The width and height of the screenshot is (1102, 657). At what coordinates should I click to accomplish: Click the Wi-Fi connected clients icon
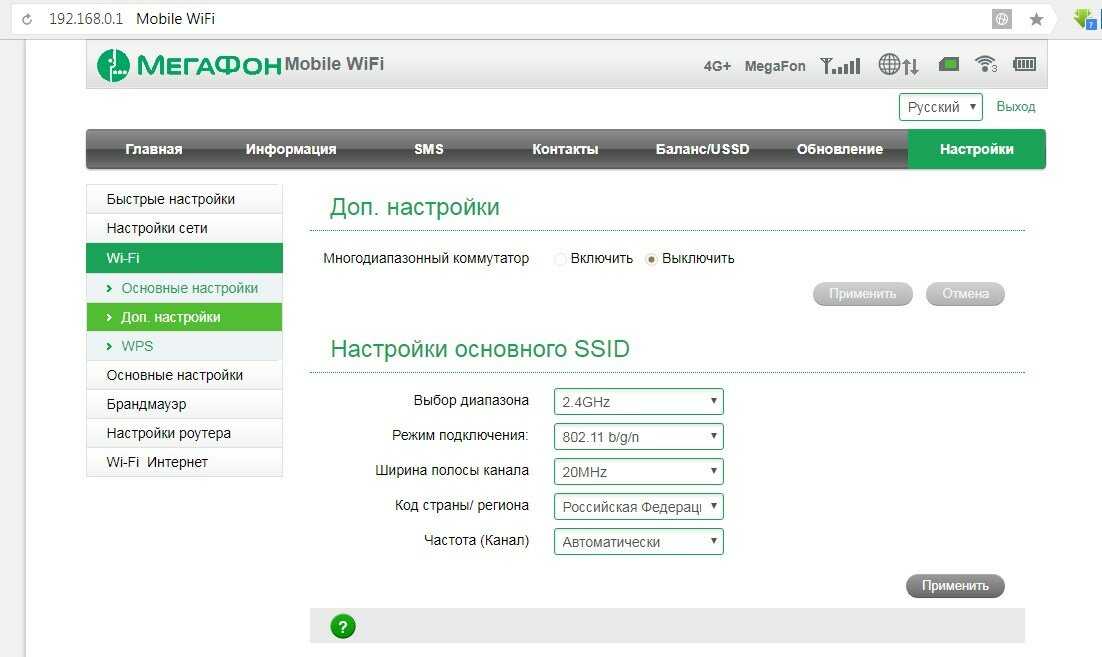click(x=986, y=65)
